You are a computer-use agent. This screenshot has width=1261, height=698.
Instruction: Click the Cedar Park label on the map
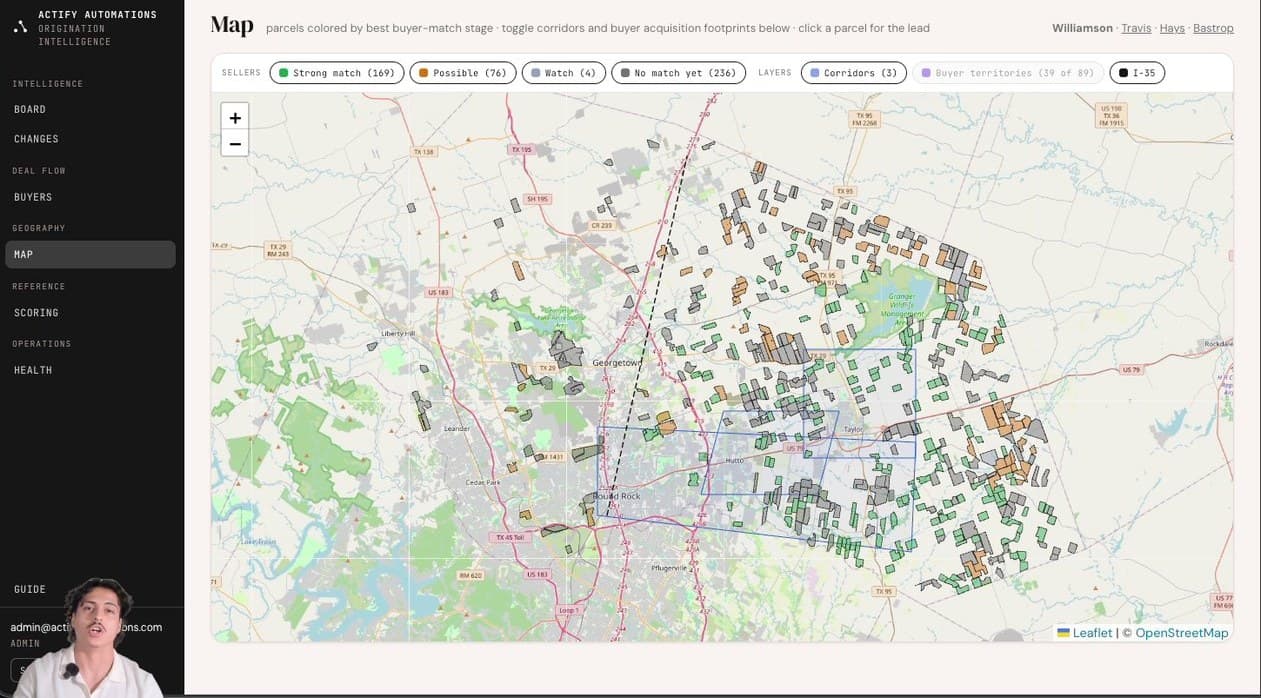click(x=482, y=483)
